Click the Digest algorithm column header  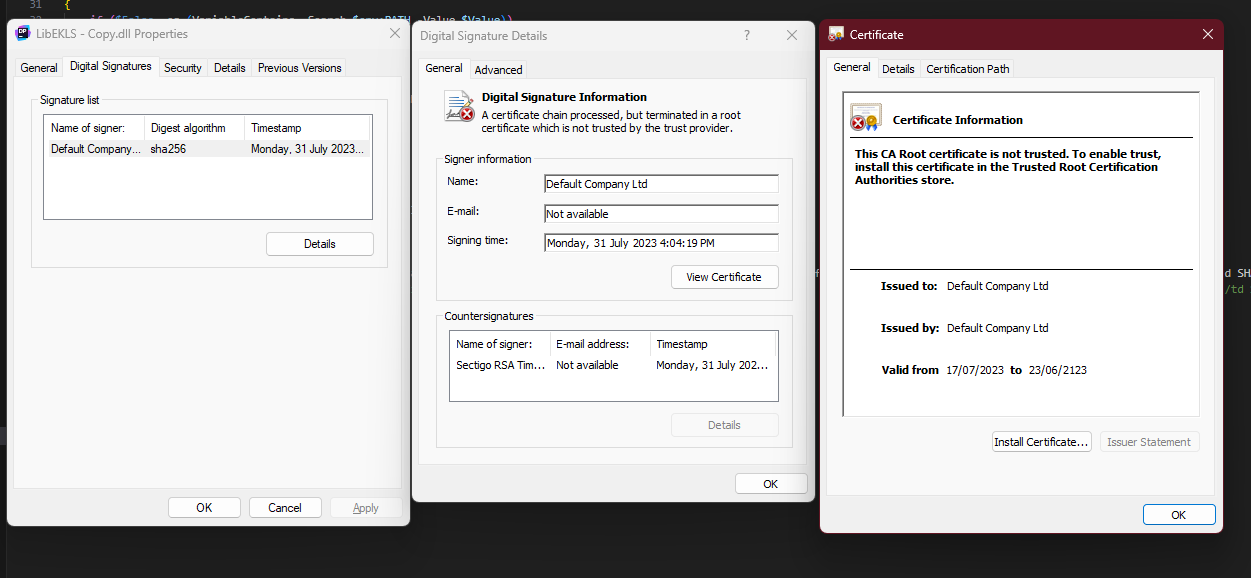(x=194, y=128)
